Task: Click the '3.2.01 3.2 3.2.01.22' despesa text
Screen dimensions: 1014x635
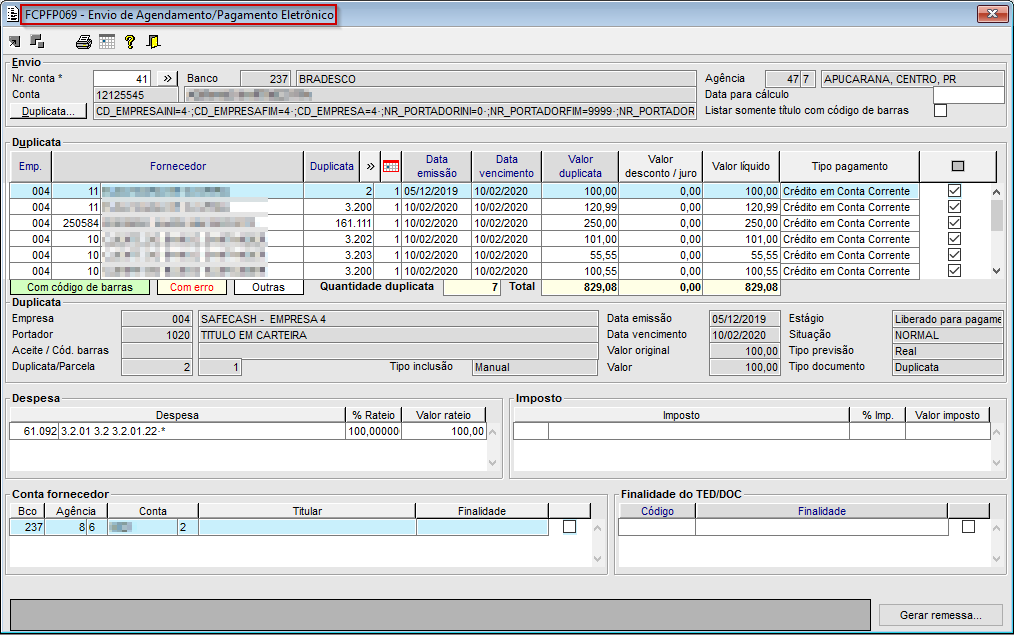Action: coord(202,431)
